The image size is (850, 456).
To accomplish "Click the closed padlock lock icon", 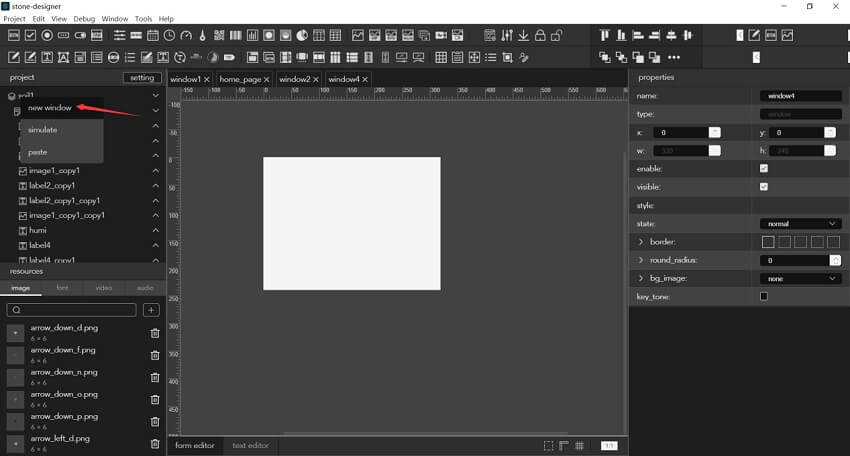I will pyautogui.click(x=540, y=35).
